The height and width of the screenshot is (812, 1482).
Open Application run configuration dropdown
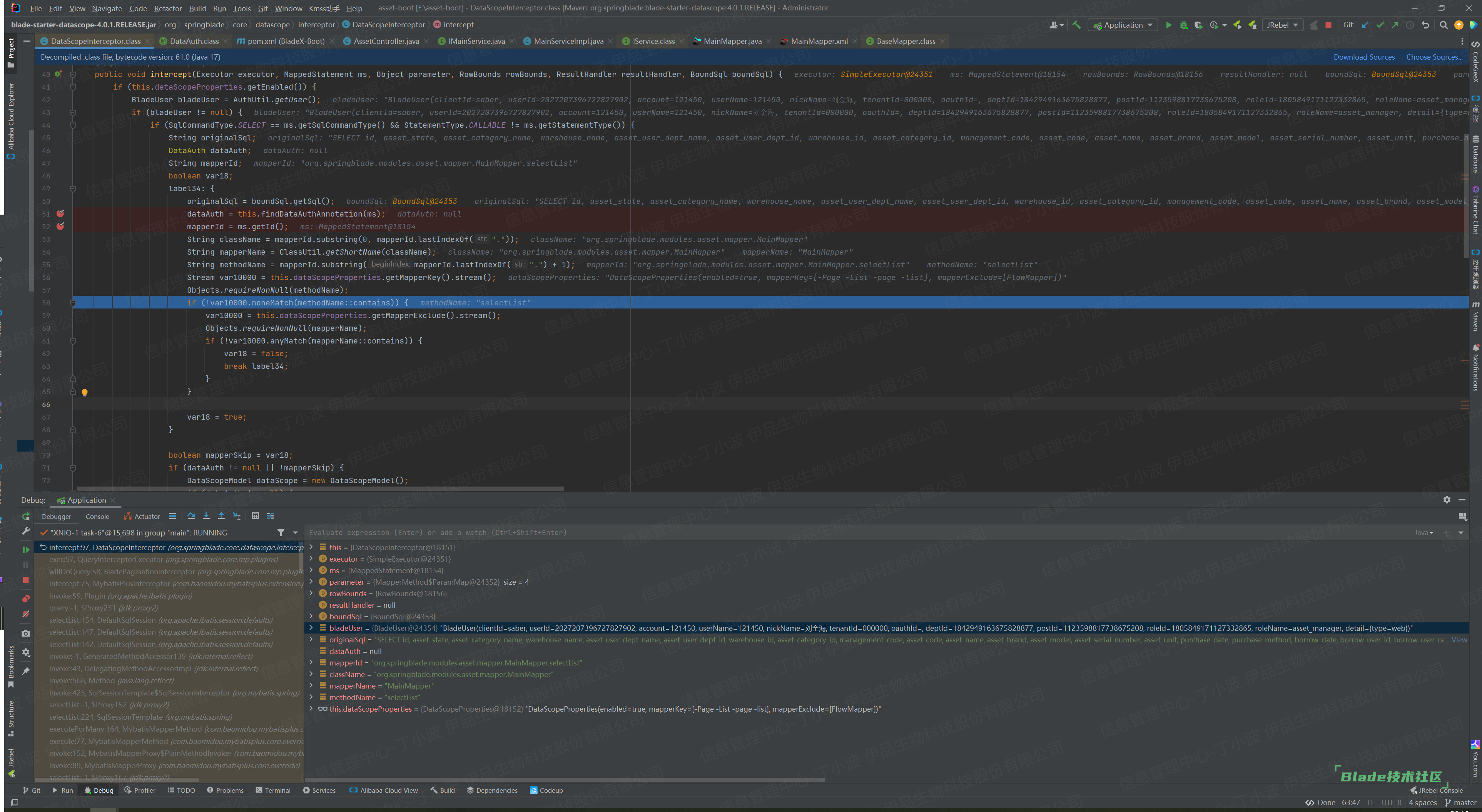click(1123, 25)
